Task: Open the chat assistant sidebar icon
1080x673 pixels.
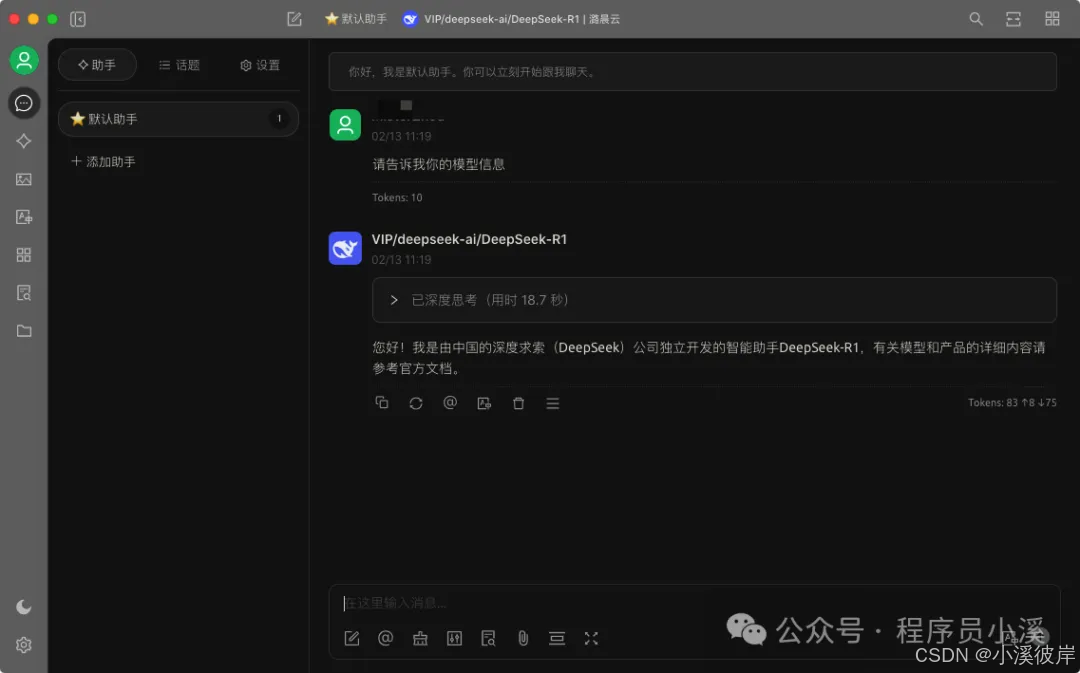Action: tap(24, 103)
